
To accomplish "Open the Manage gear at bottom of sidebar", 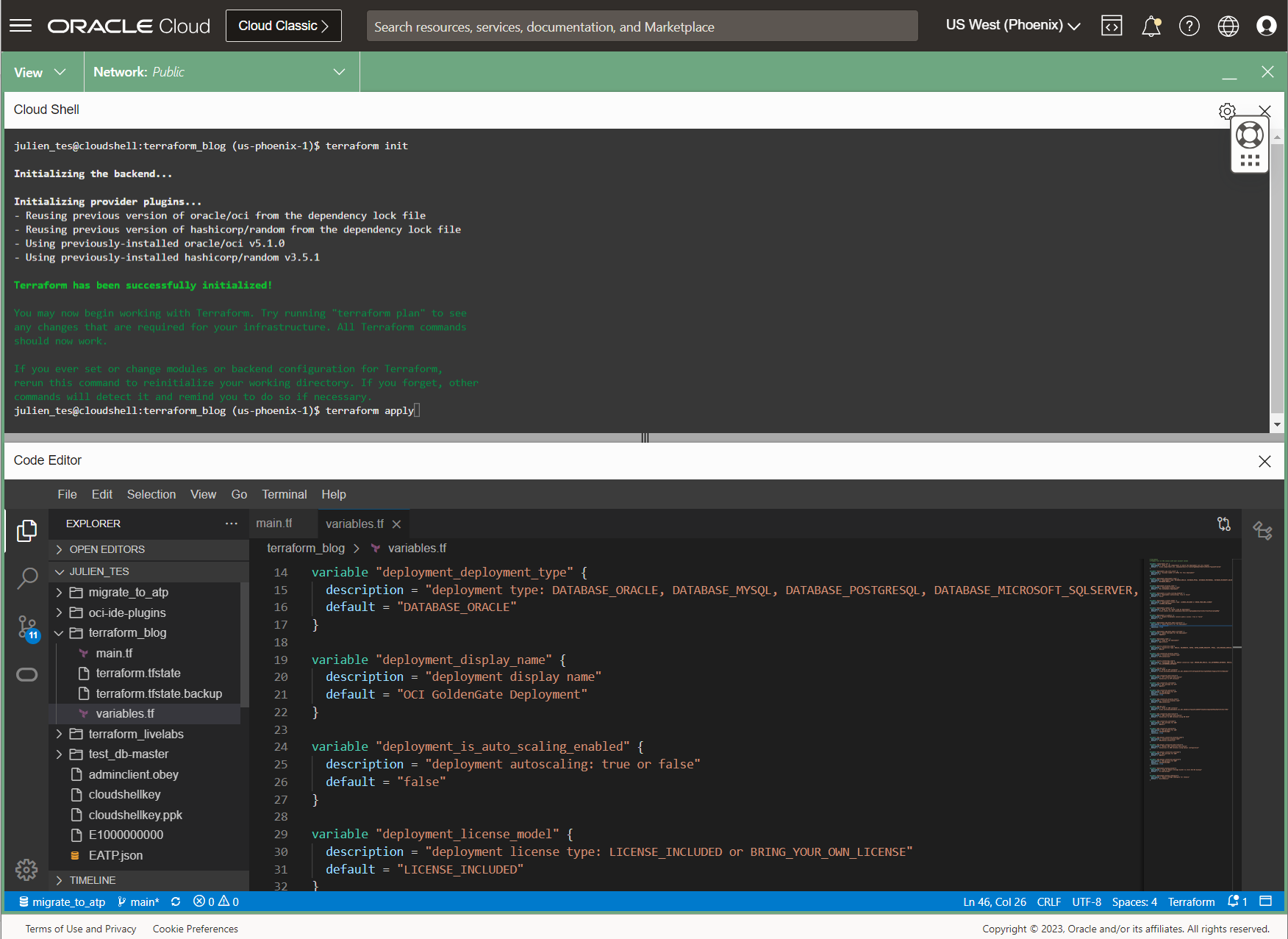I will click(27, 870).
